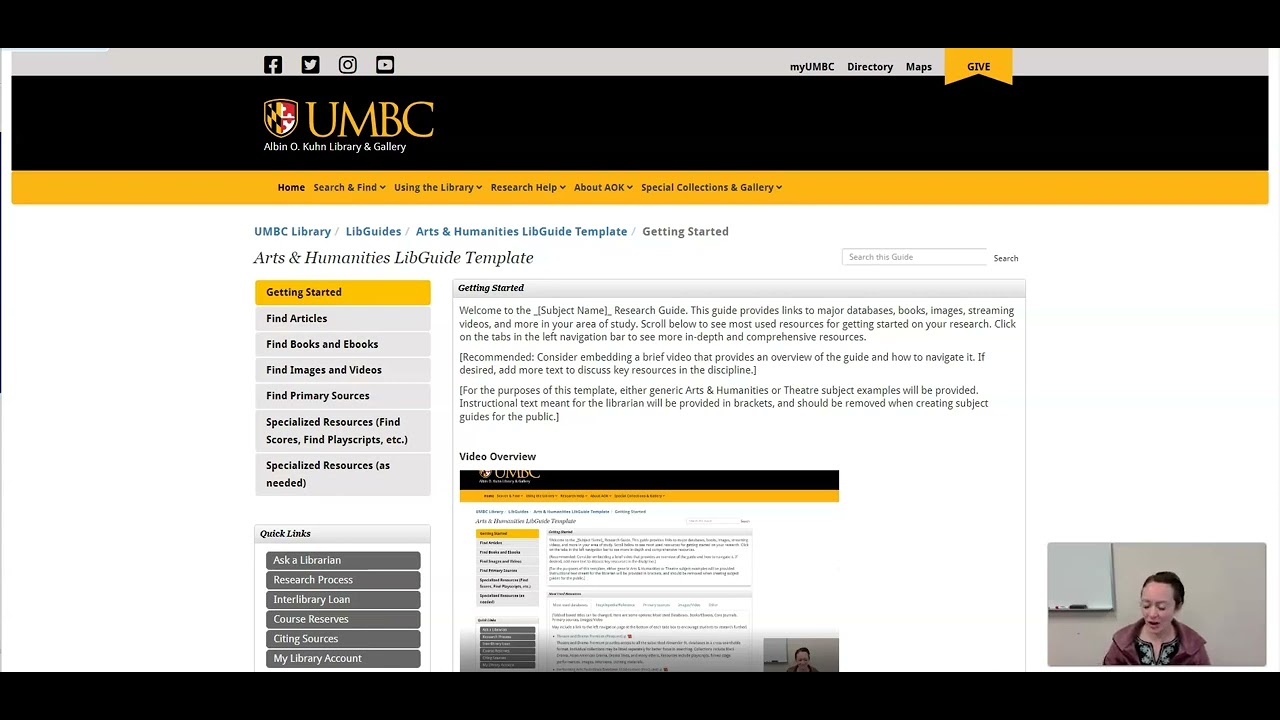This screenshot has width=1280, height=720.
Task: Expand Special Collections & Gallery menu
Action: point(711,187)
